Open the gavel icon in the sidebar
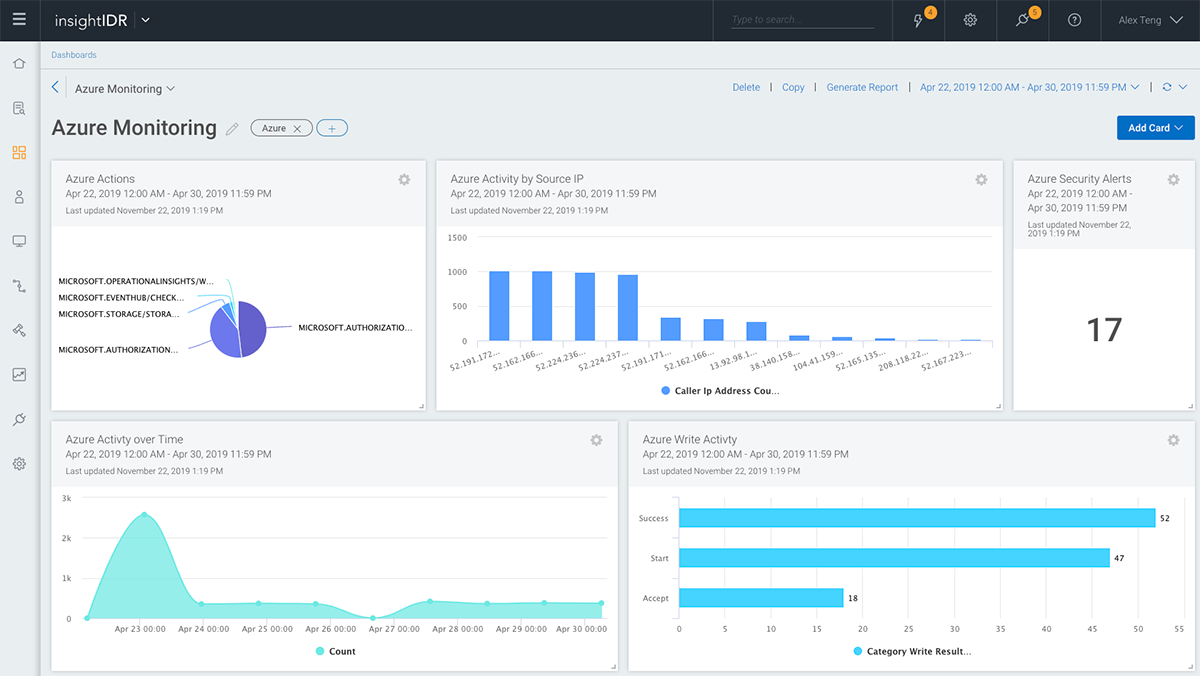Image resolution: width=1200 pixels, height=676 pixels. pyautogui.click(x=19, y=330)
